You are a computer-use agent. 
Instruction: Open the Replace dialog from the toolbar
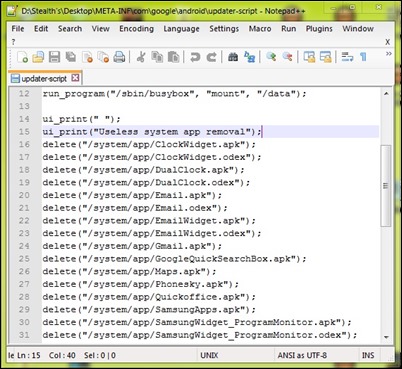(249, 57)
